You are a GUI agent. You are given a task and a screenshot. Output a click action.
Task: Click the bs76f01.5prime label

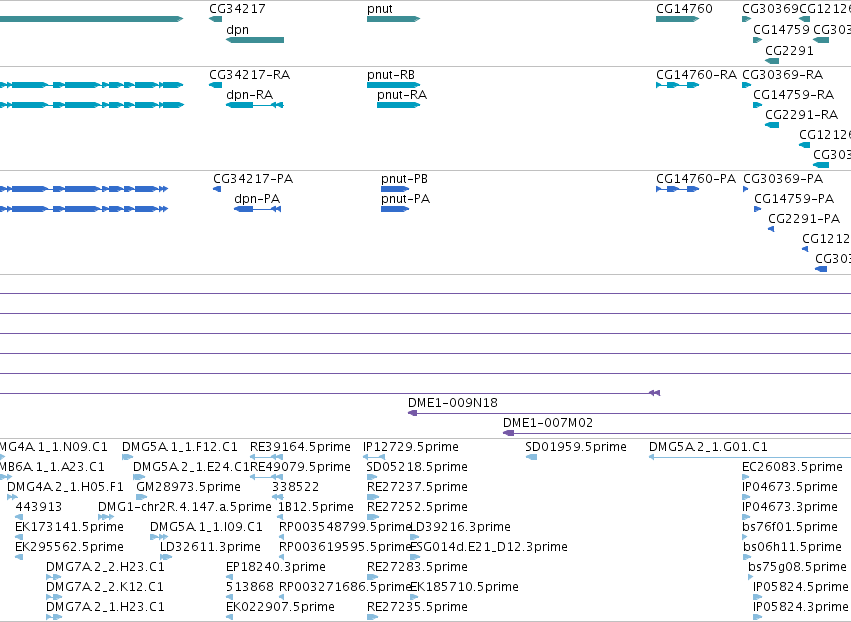point(790,528)
